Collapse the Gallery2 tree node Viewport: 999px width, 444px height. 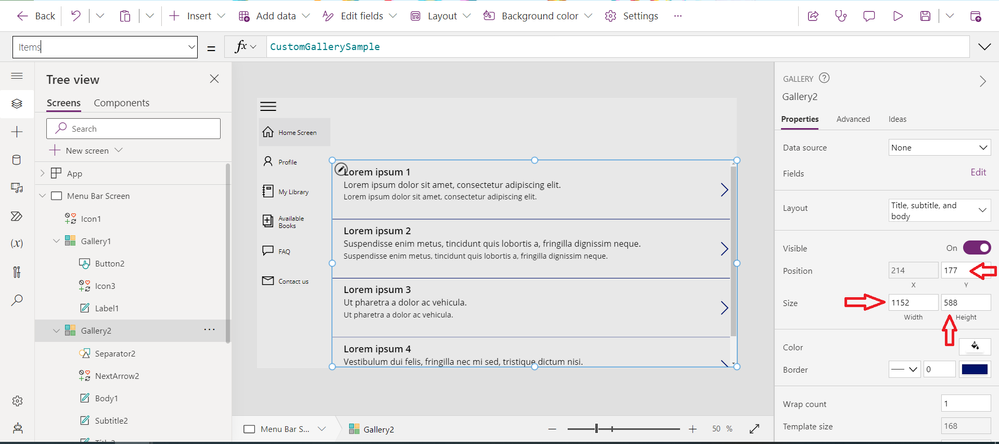point(56,331)
